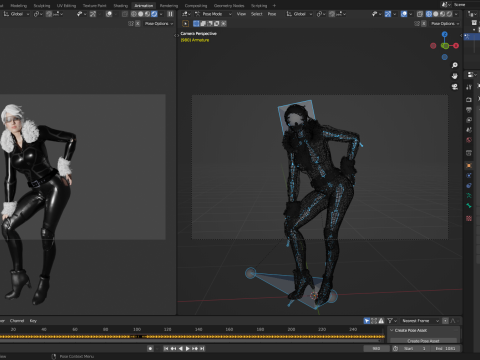480x360 pixels.
Task: Select rendered shading in left viewport
Action: click(x=154, y=14)
